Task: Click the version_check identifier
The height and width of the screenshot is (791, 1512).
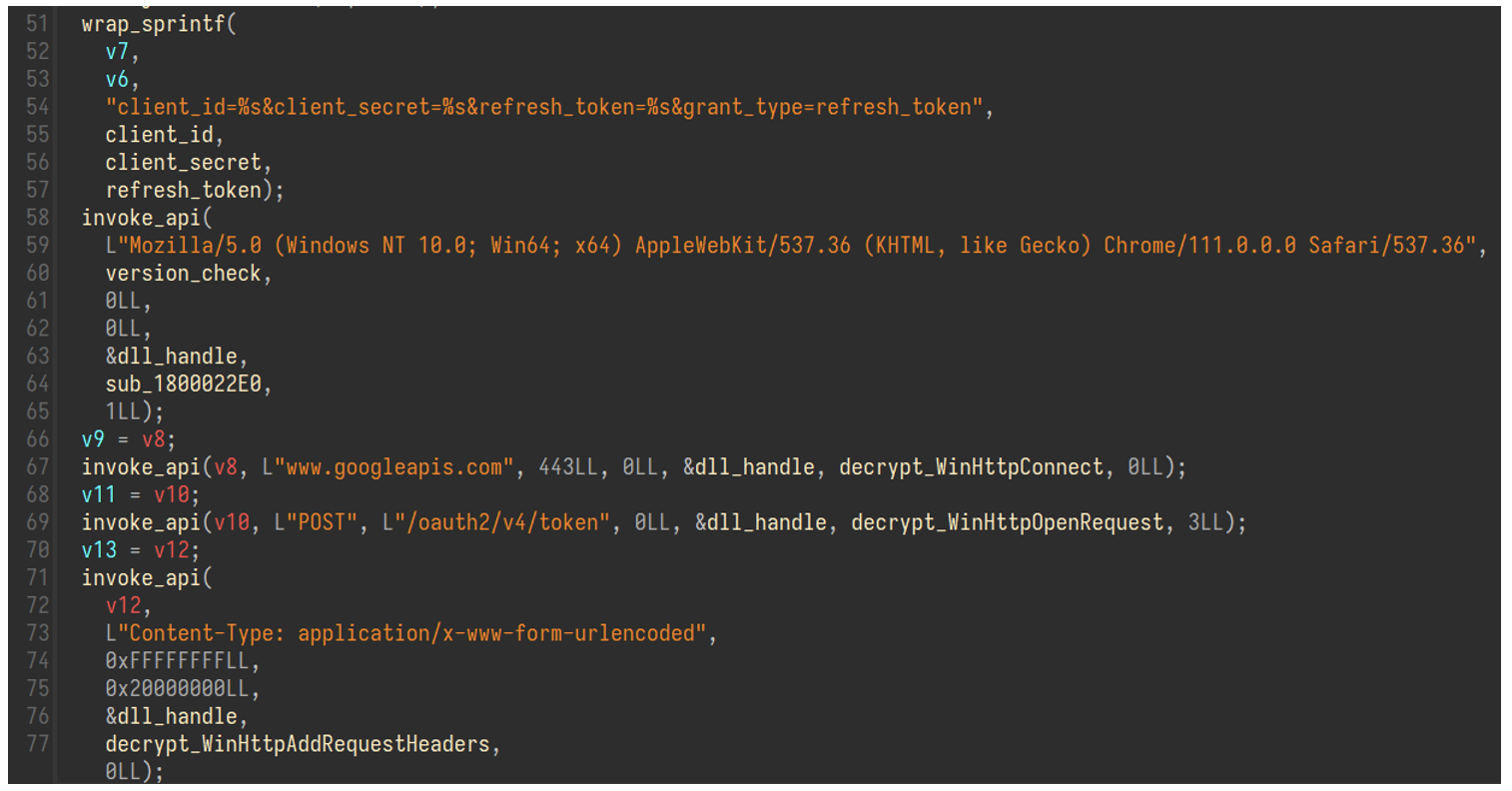Action: pos(183,273)
